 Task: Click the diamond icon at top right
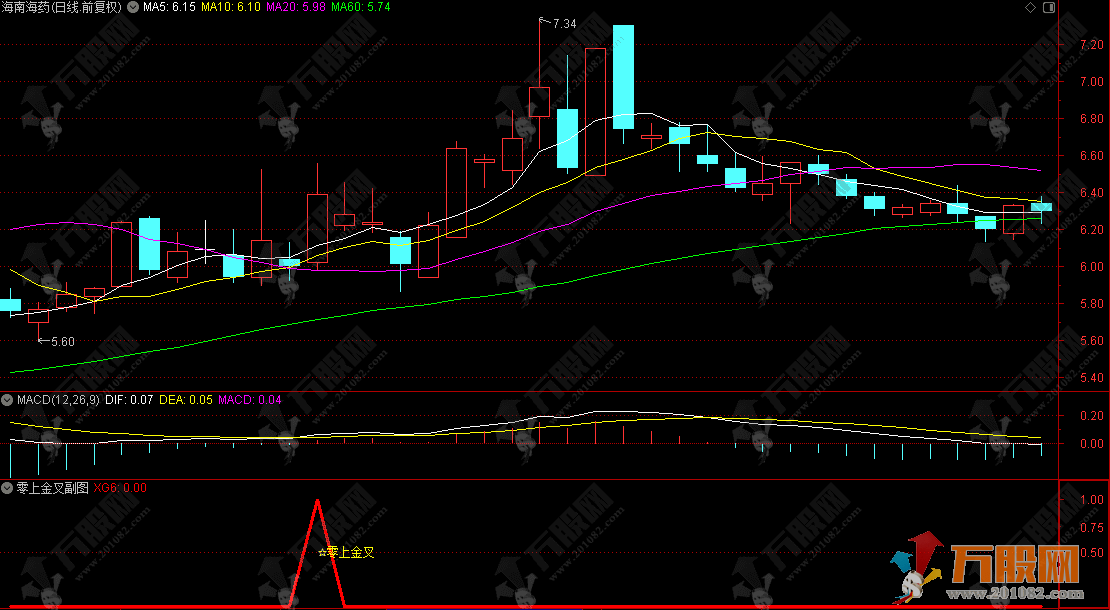[1031, 7]
